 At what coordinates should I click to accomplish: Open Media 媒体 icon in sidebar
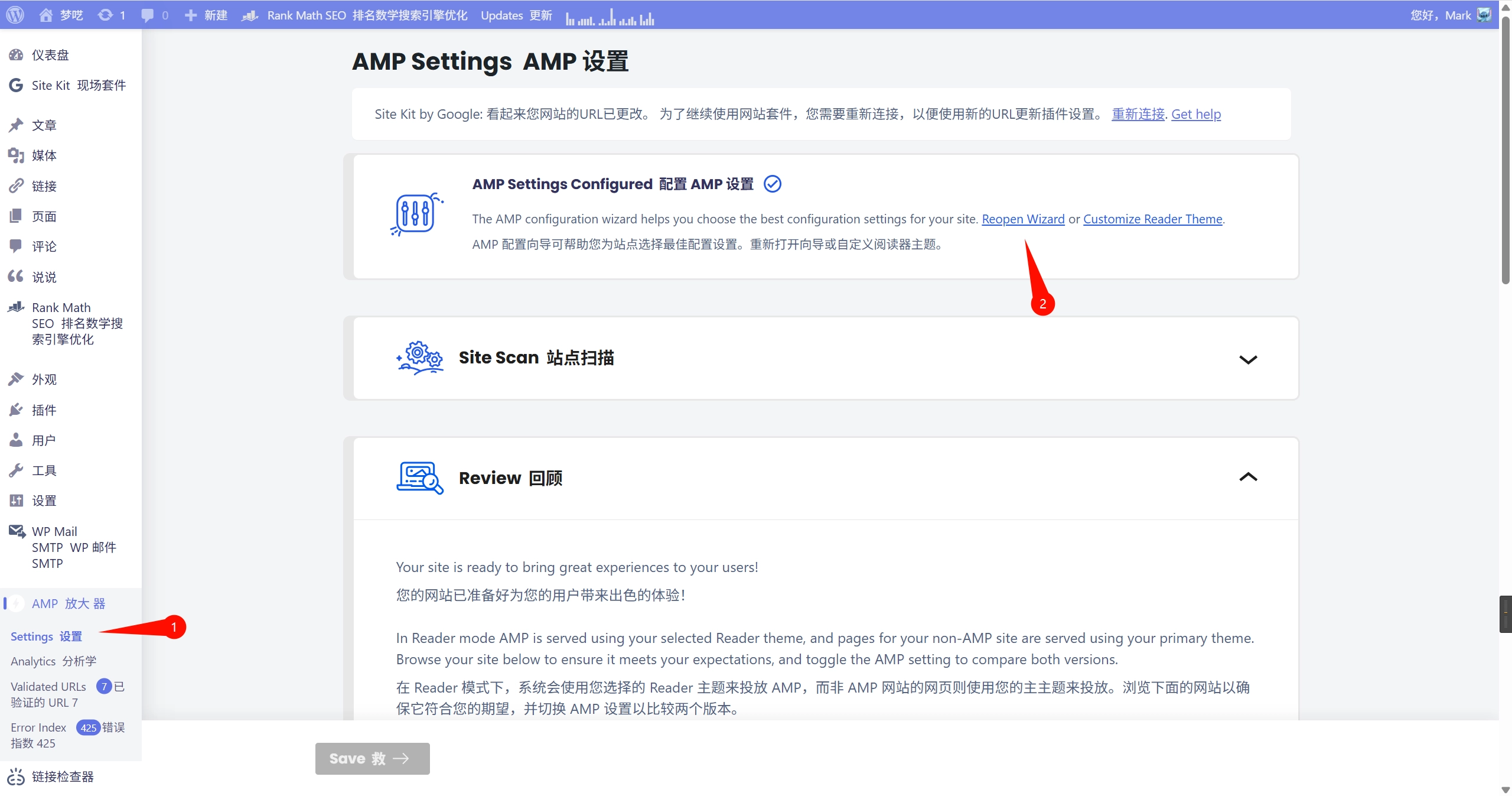point(16,155)
